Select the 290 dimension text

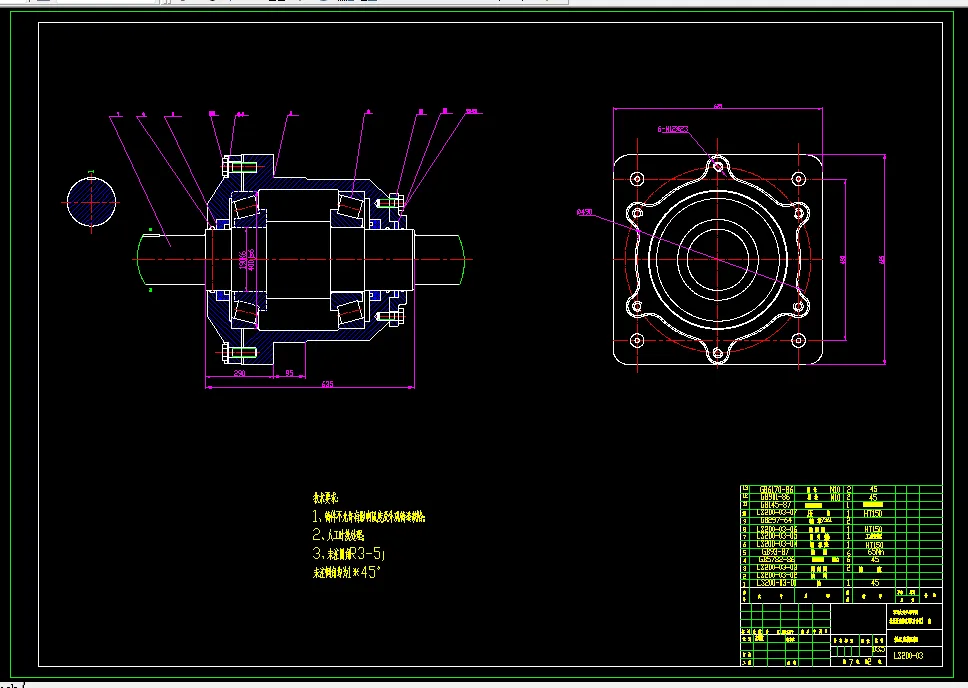[240, 373]
